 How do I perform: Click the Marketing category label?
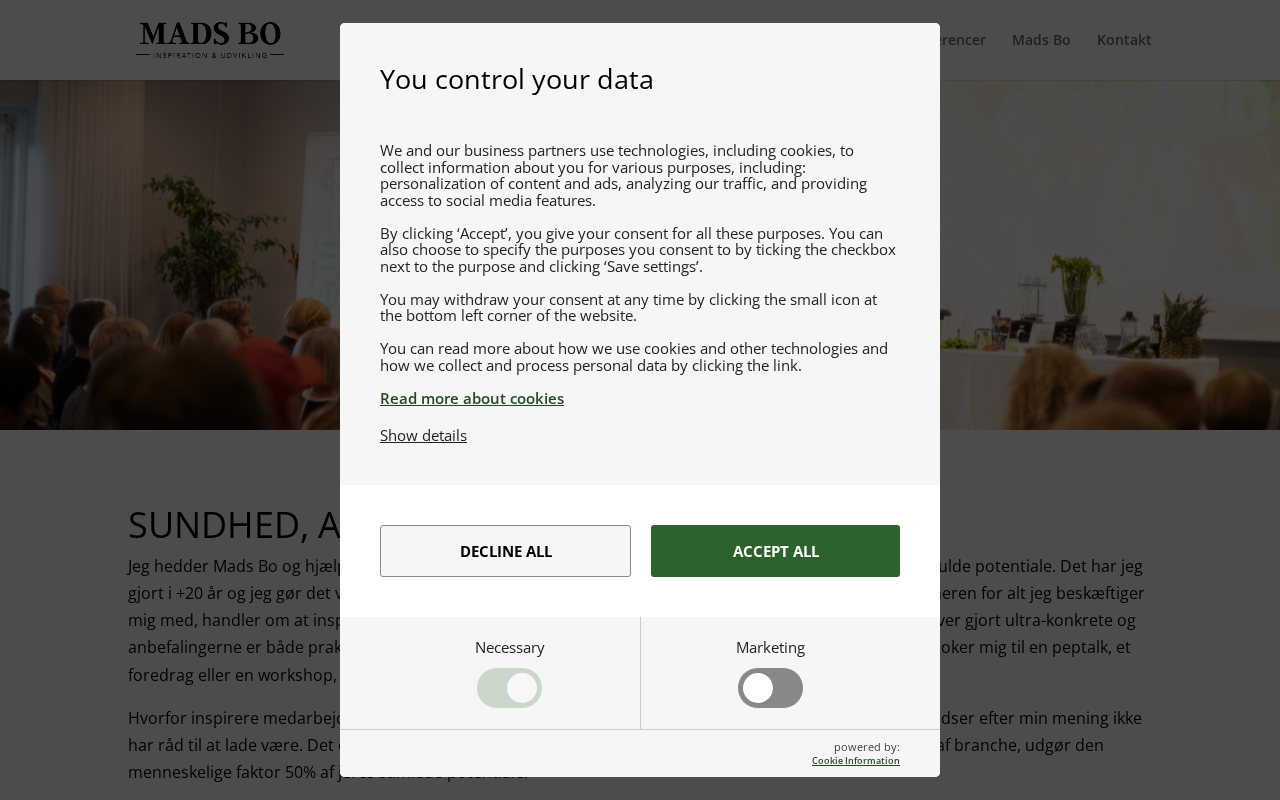click(x=770, y=648)
